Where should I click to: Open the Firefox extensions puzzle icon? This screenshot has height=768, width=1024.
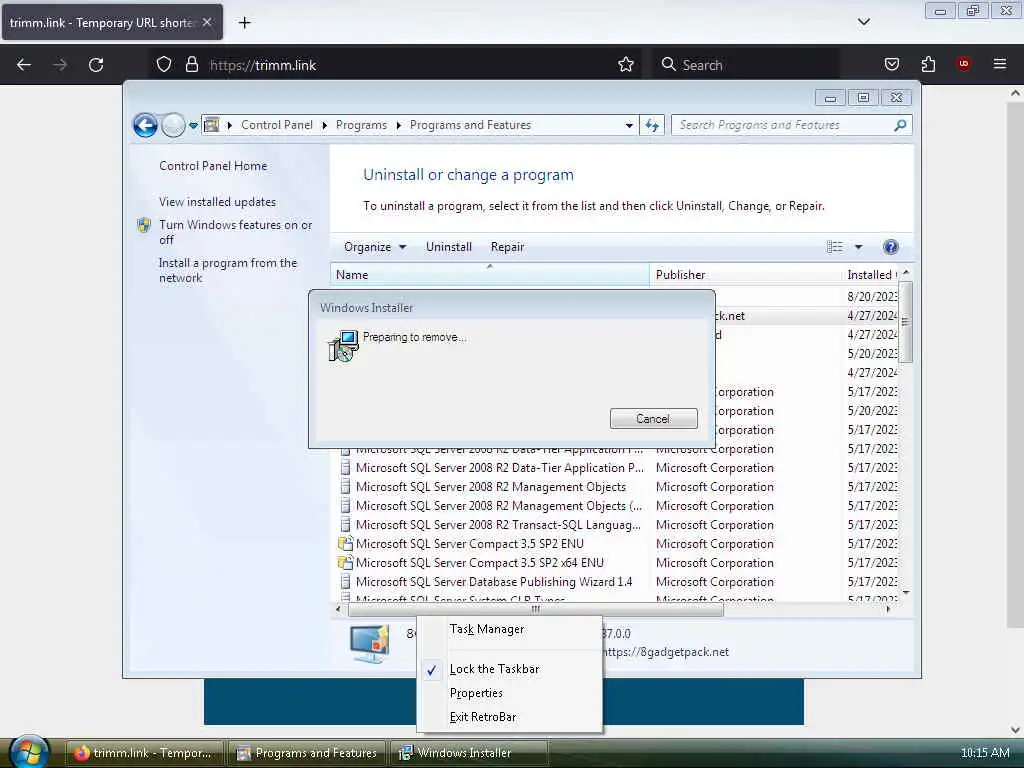pyautogui.click(x=928, y=64)
